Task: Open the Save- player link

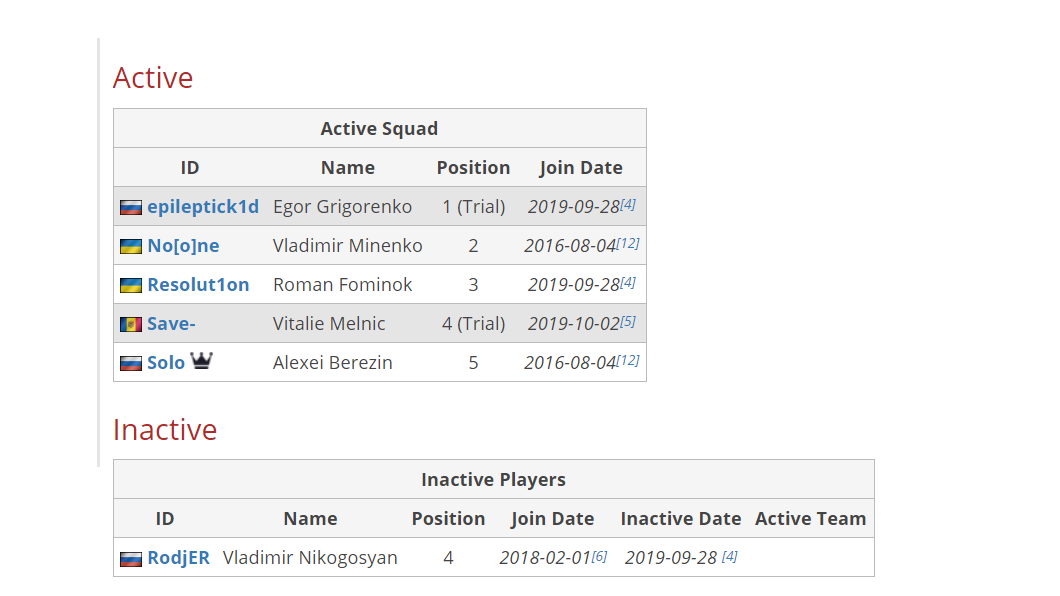Action: 171,324
